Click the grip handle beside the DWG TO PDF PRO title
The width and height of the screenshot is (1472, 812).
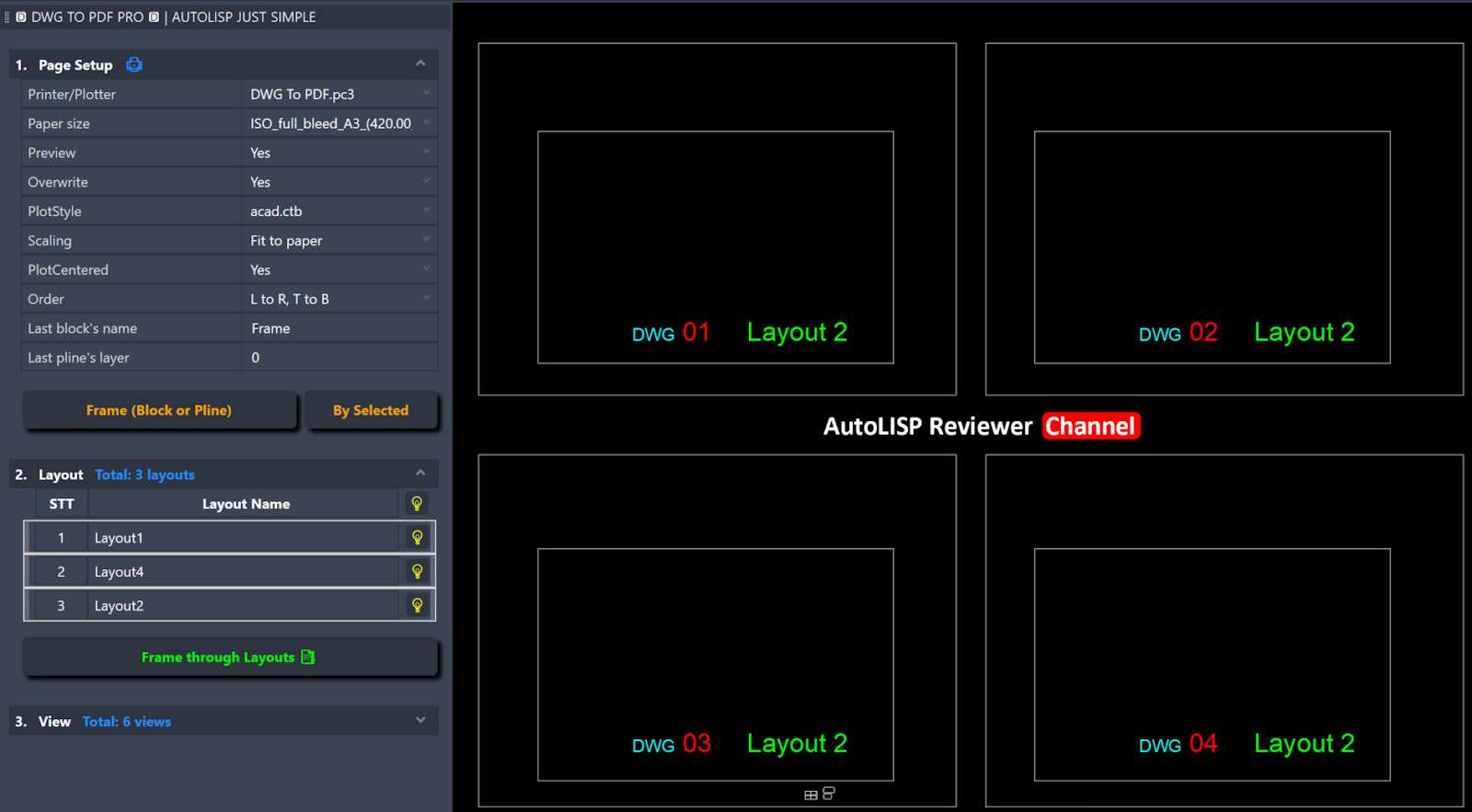(7, 17)
